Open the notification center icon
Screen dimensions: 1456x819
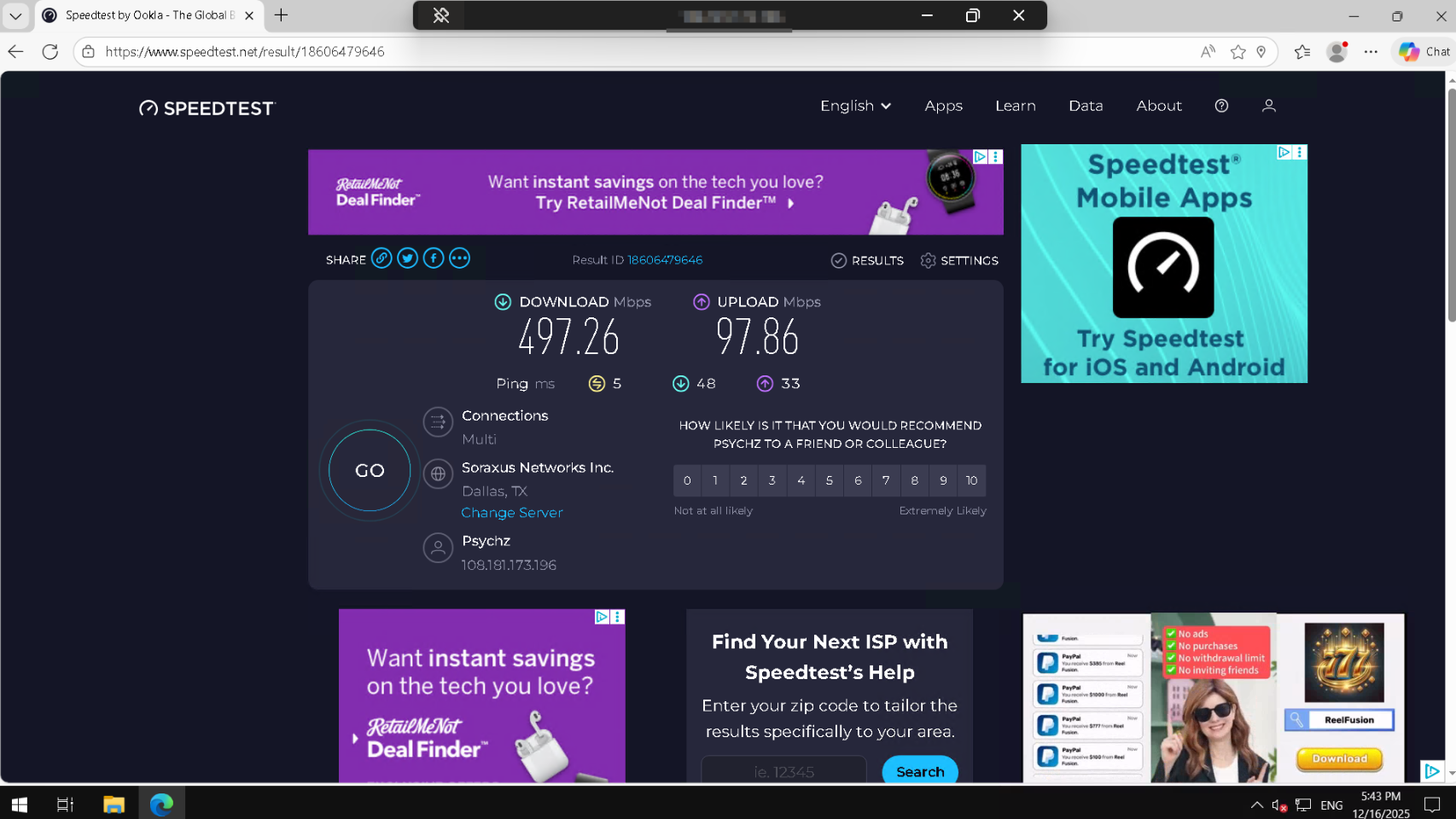tap(1432, 804)
